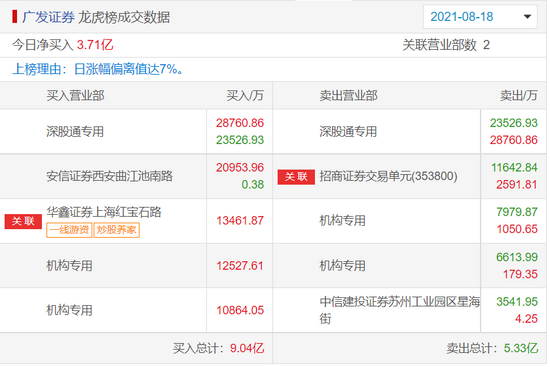Click the 4.25 value for 中信建投
This screenshot has height=367, width=550.
[x=526, y=319]
